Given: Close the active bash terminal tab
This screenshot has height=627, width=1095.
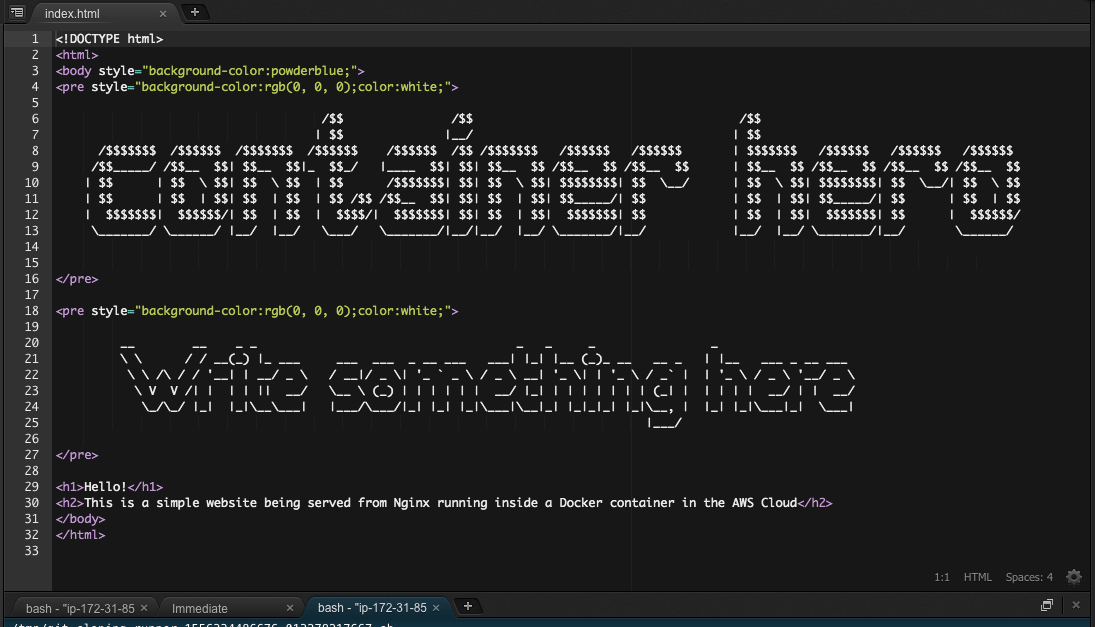Looking at the screenshot, I should pyautogui.click(x=436, y=607).
